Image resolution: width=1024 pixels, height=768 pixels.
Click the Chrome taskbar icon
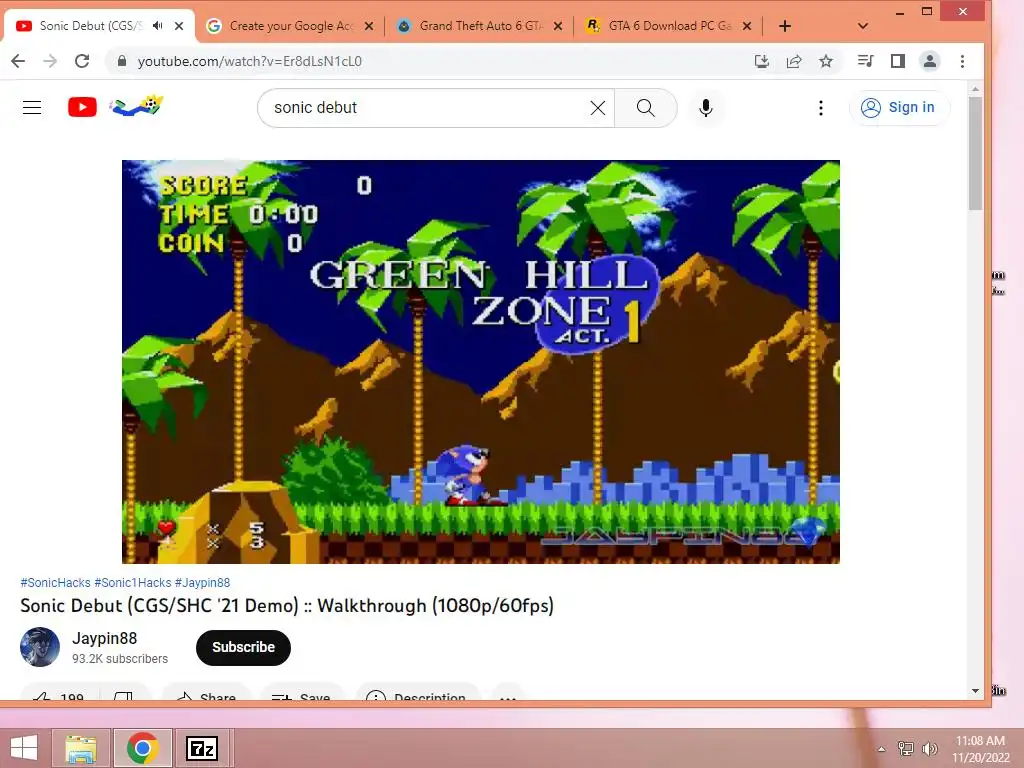coord(143,748)
